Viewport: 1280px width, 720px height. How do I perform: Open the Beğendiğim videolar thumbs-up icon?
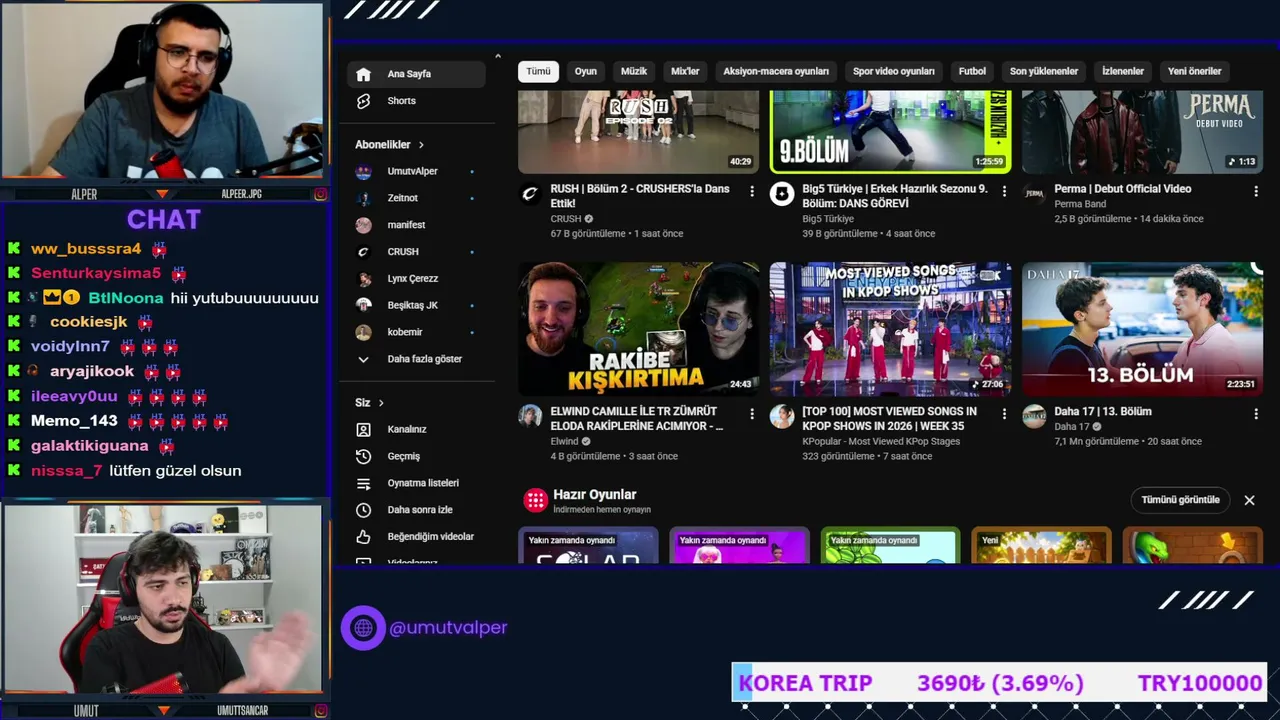tap(364, 537)
